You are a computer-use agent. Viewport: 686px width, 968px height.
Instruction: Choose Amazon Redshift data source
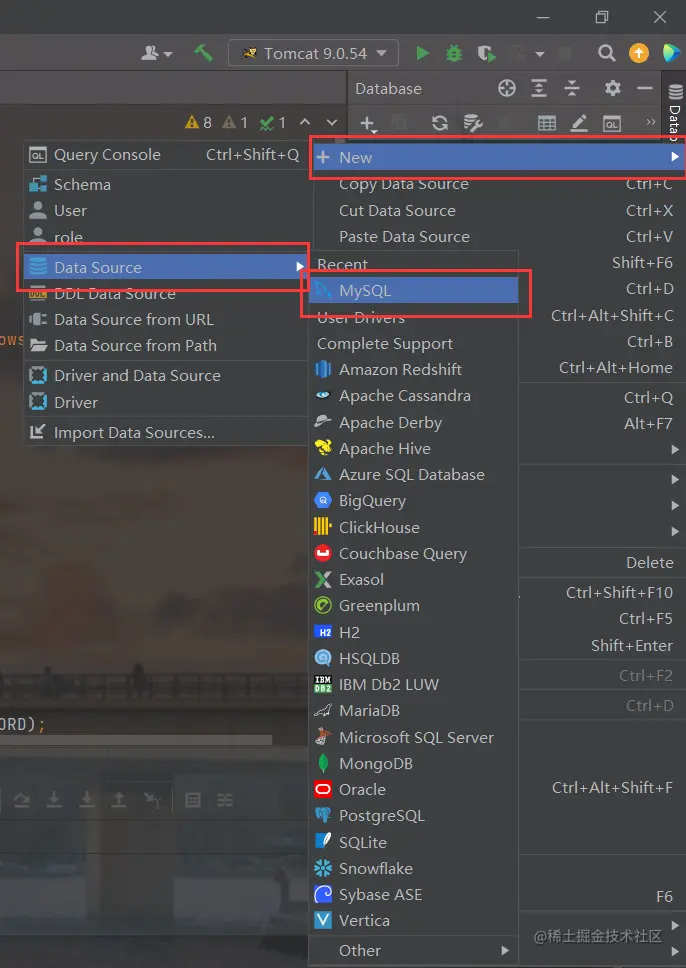point(414,370)
